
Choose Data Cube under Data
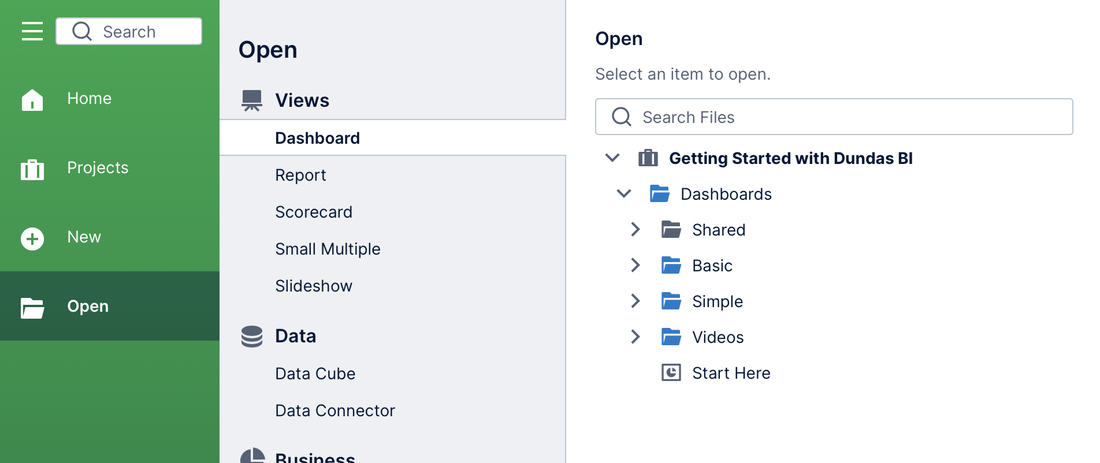(315, 374)
